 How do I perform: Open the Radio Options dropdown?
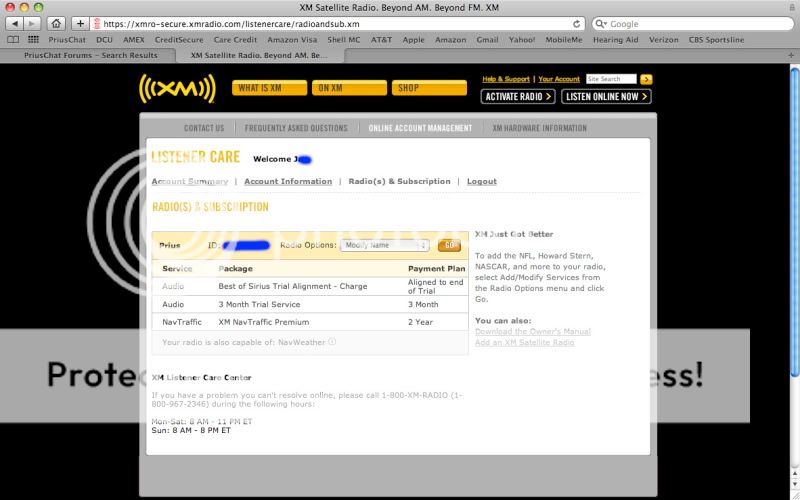point(385,245)
